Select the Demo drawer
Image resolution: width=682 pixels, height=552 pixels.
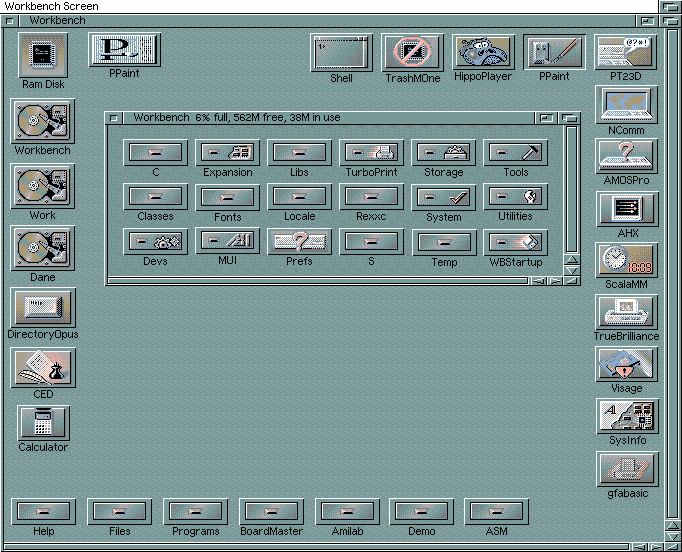point(421,512)
